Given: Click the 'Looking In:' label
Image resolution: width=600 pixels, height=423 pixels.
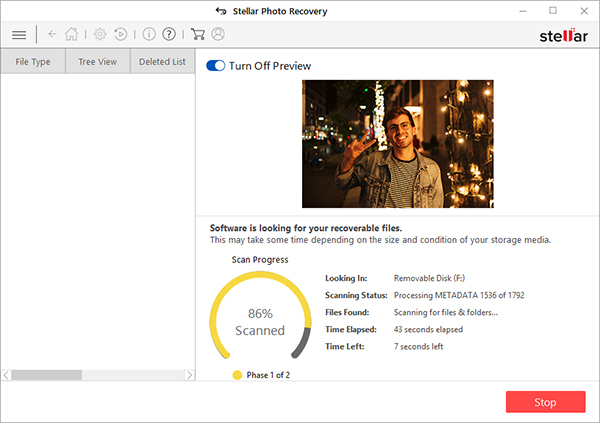Looking at the screenshot, I should coord(346,278).
